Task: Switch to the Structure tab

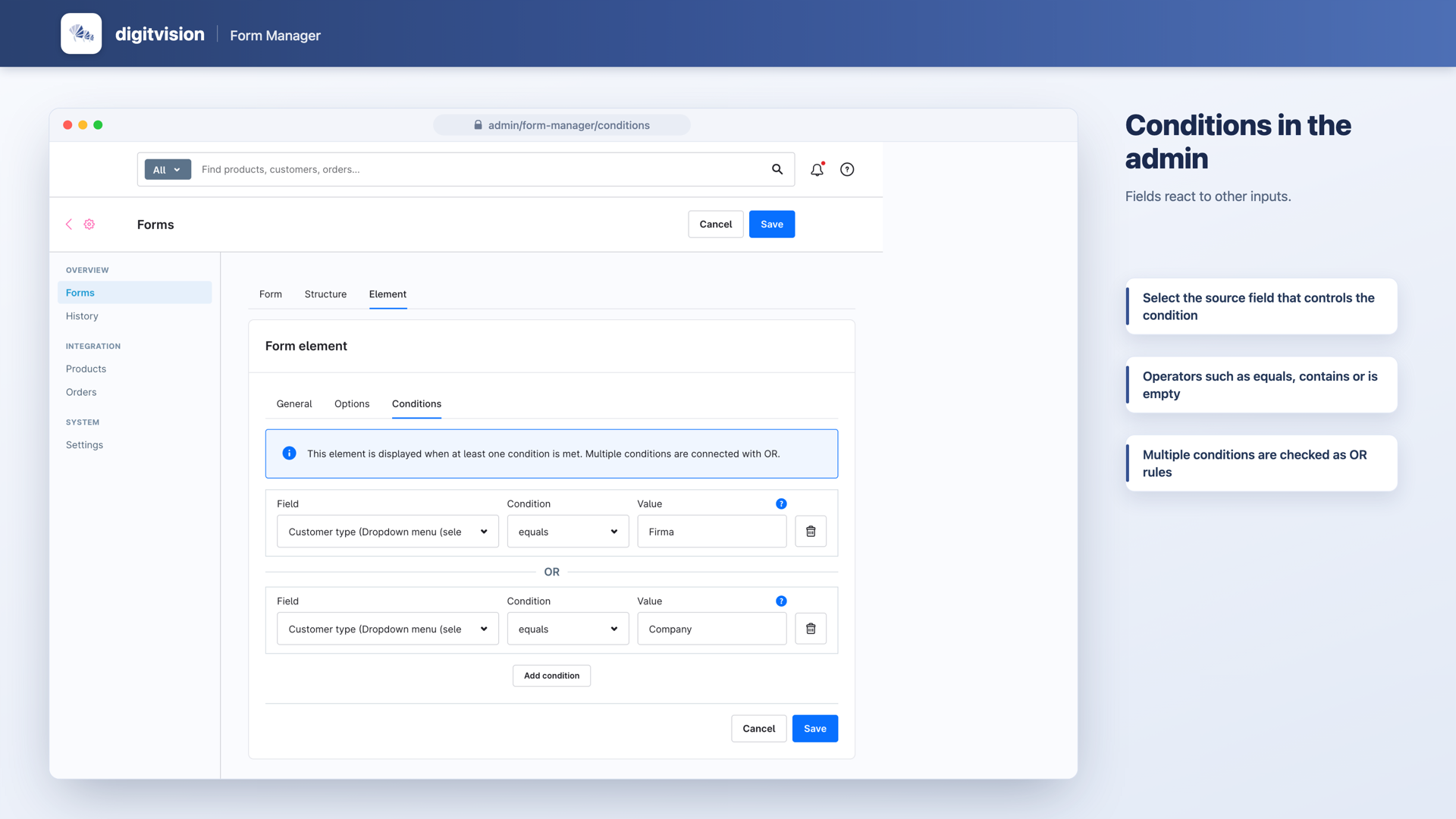Action: [x=325, y=294]
